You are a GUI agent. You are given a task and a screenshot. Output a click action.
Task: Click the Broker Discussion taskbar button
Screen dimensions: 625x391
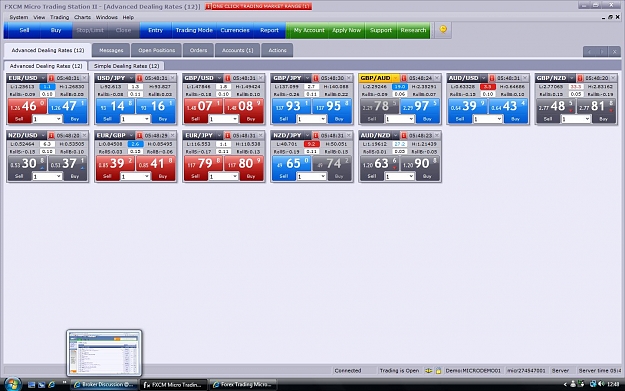104,385
